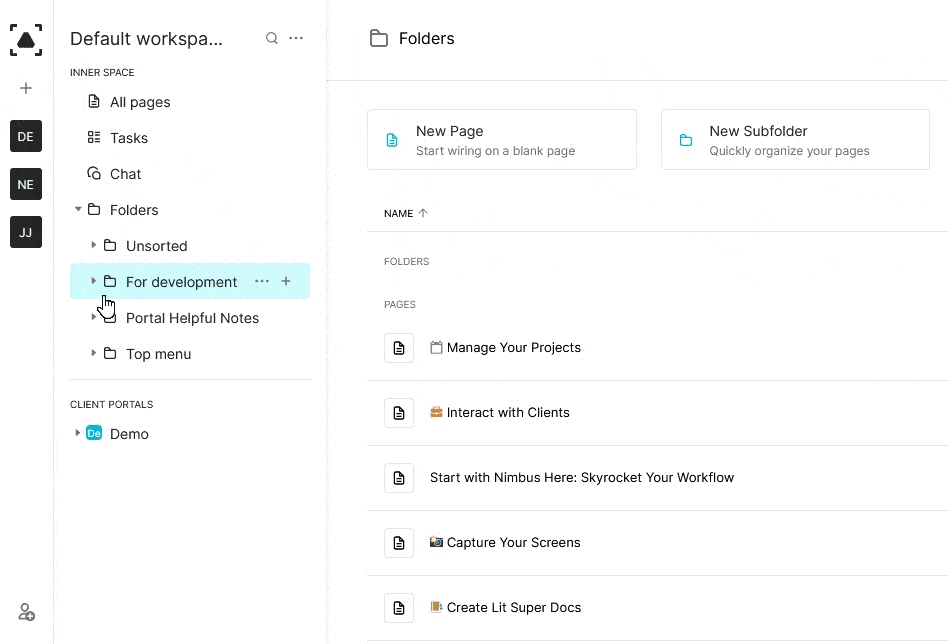This screenshot has height=644, width=949.
Task: Click the app logo at top-left
Action: coord(26,40)
